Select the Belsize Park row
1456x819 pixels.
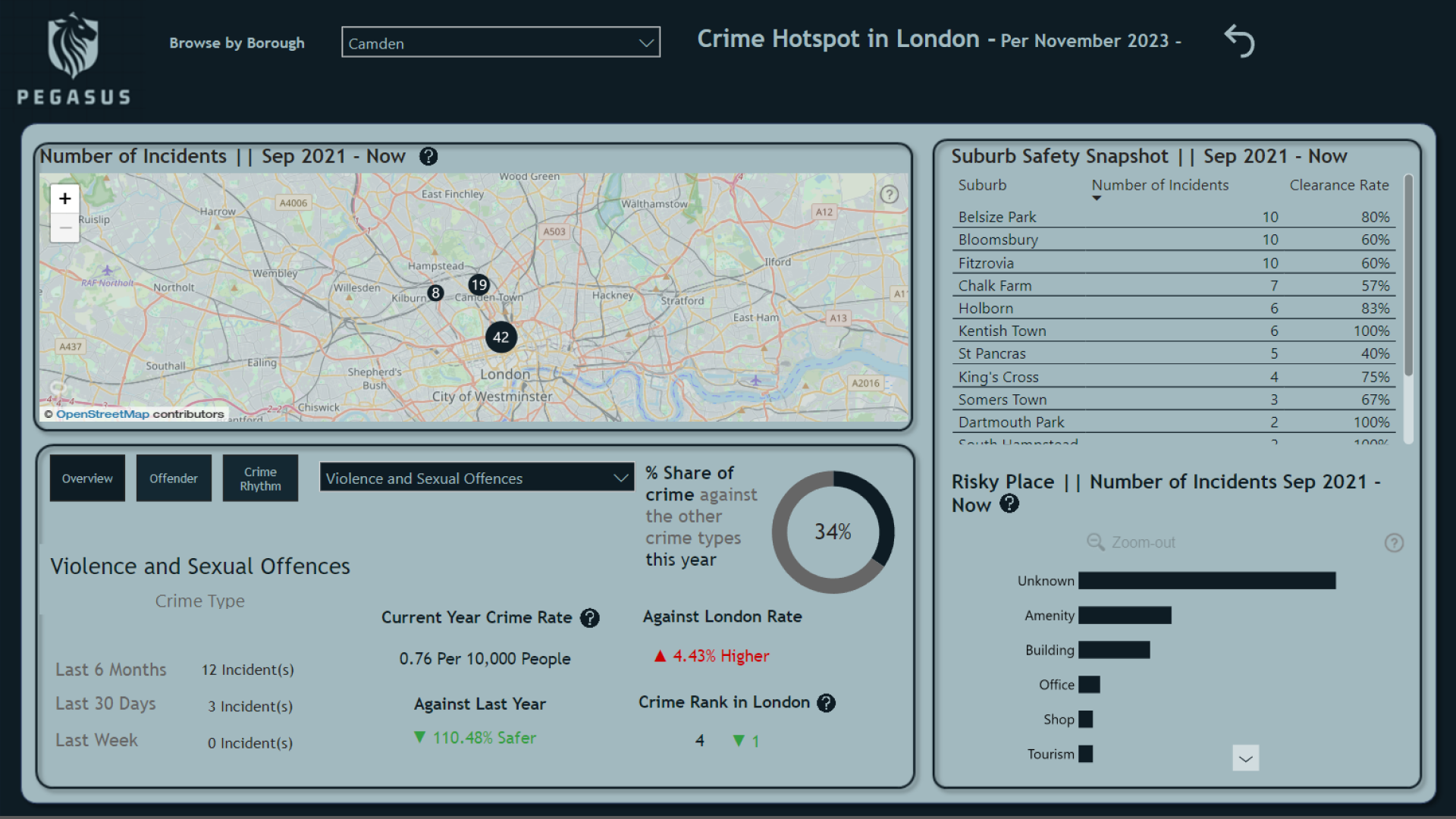pyautogui.click(x=1173, y=217)
